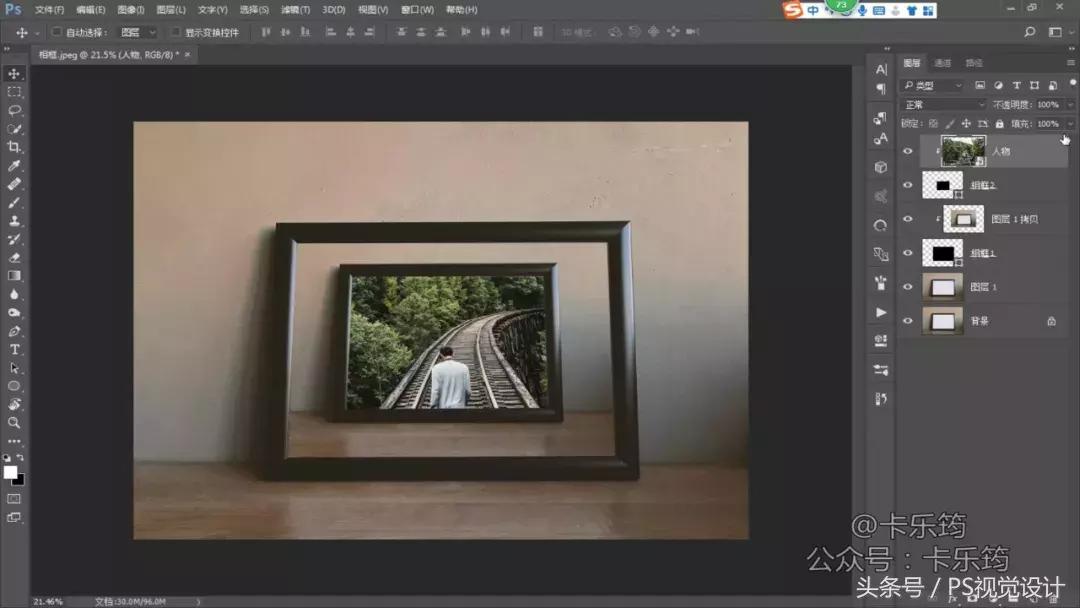Select the Eraser tool
This screenshot has height=608, width=1080.
point(14,258)
